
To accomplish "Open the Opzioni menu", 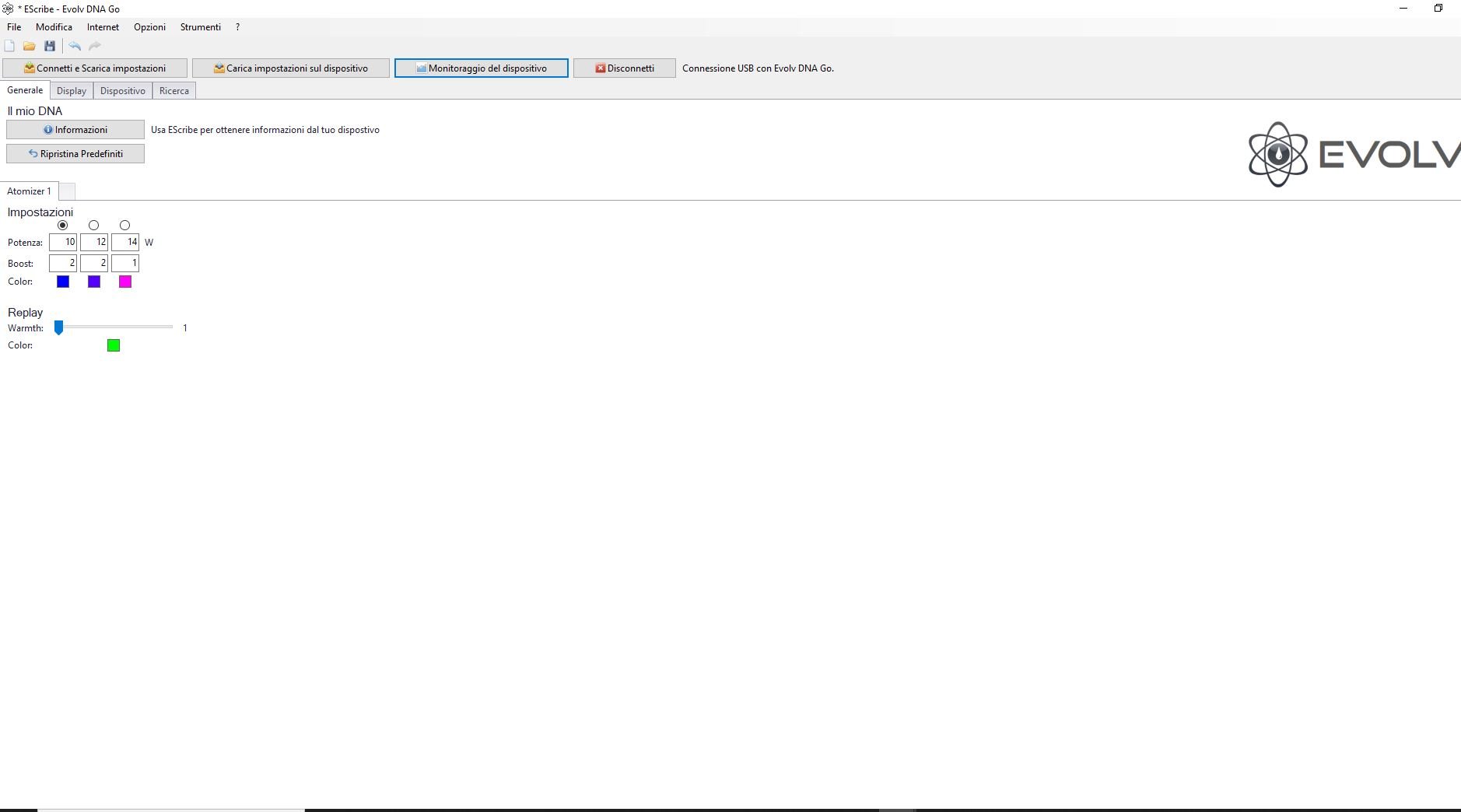I will click(x=149, y=27).
